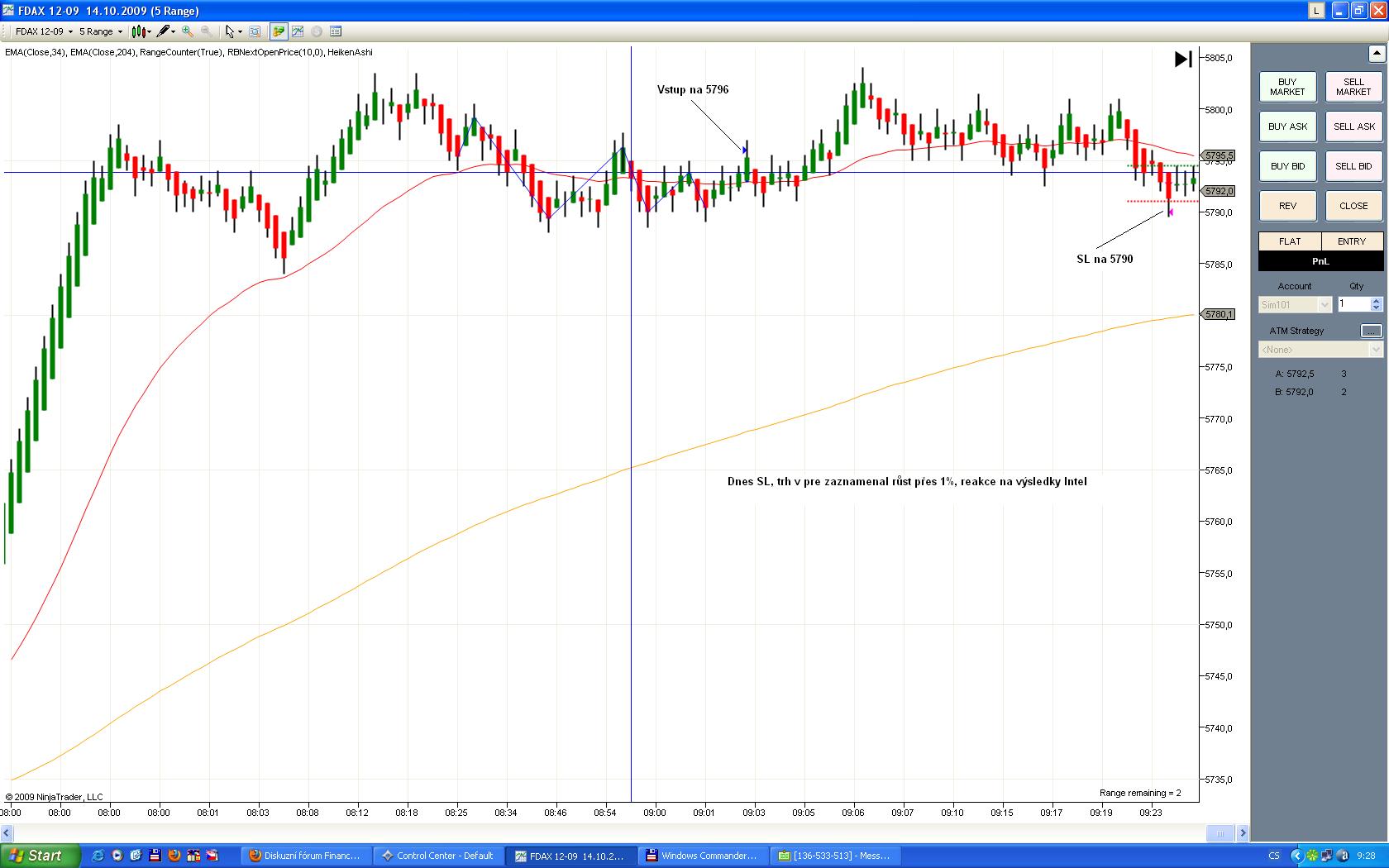The width and height of the screenshot is (1389, 868).
Task: Launch Windows Media Player quick launch icon
Action: (x=117, y=856)
